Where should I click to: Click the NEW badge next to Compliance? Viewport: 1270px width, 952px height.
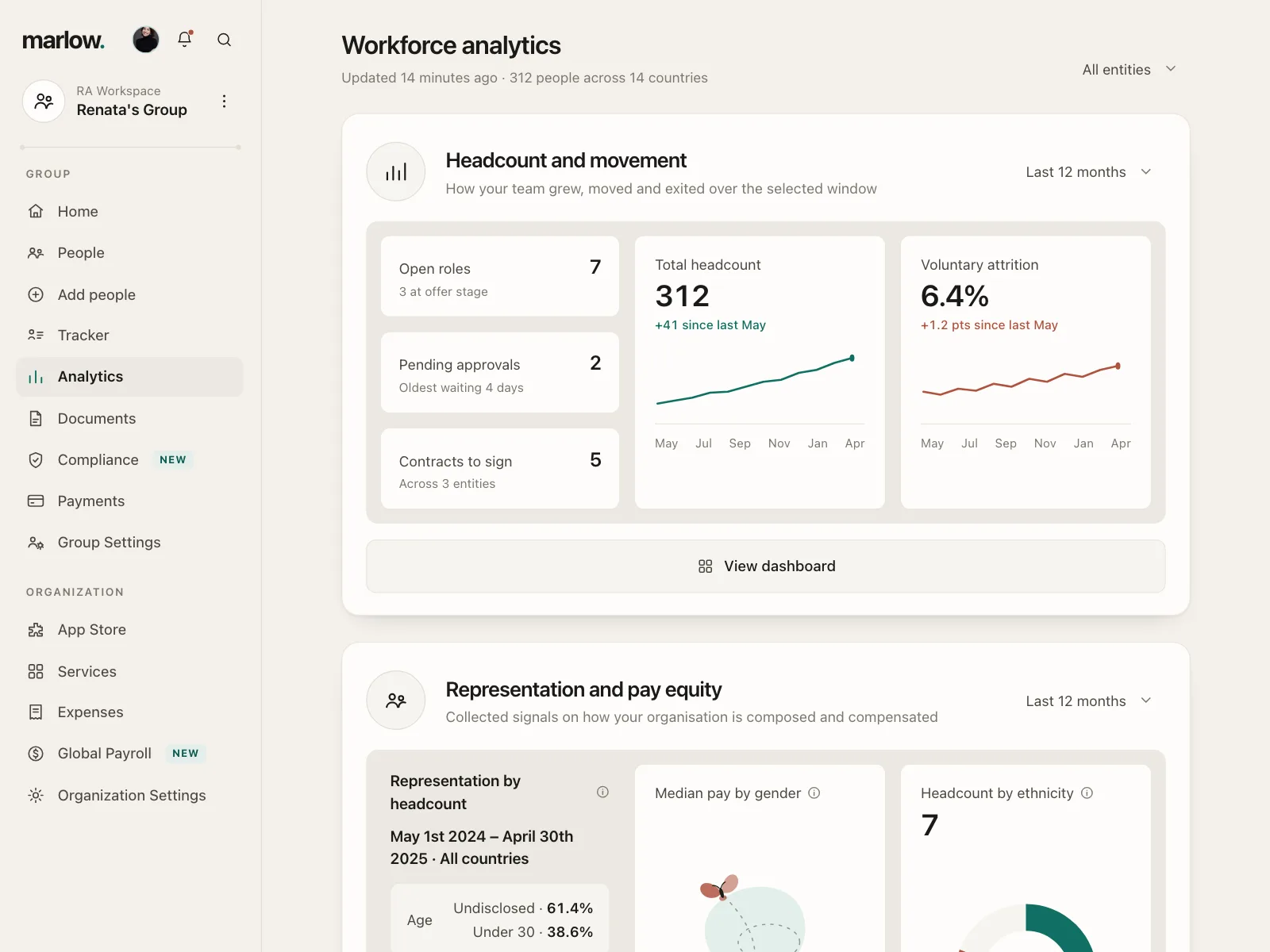(x=173, y=459)
